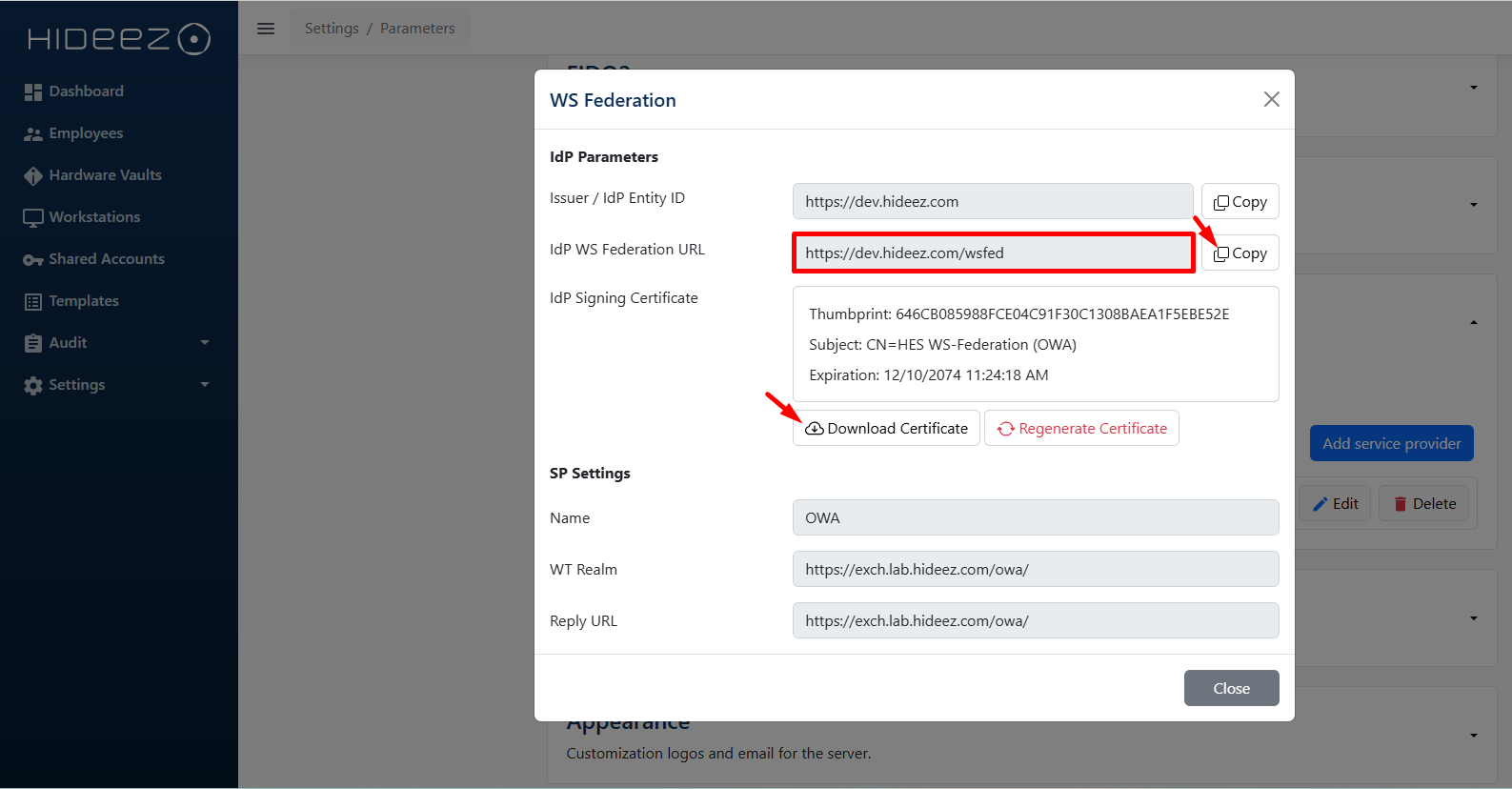Go to the Employees section

tap(86, 133)
